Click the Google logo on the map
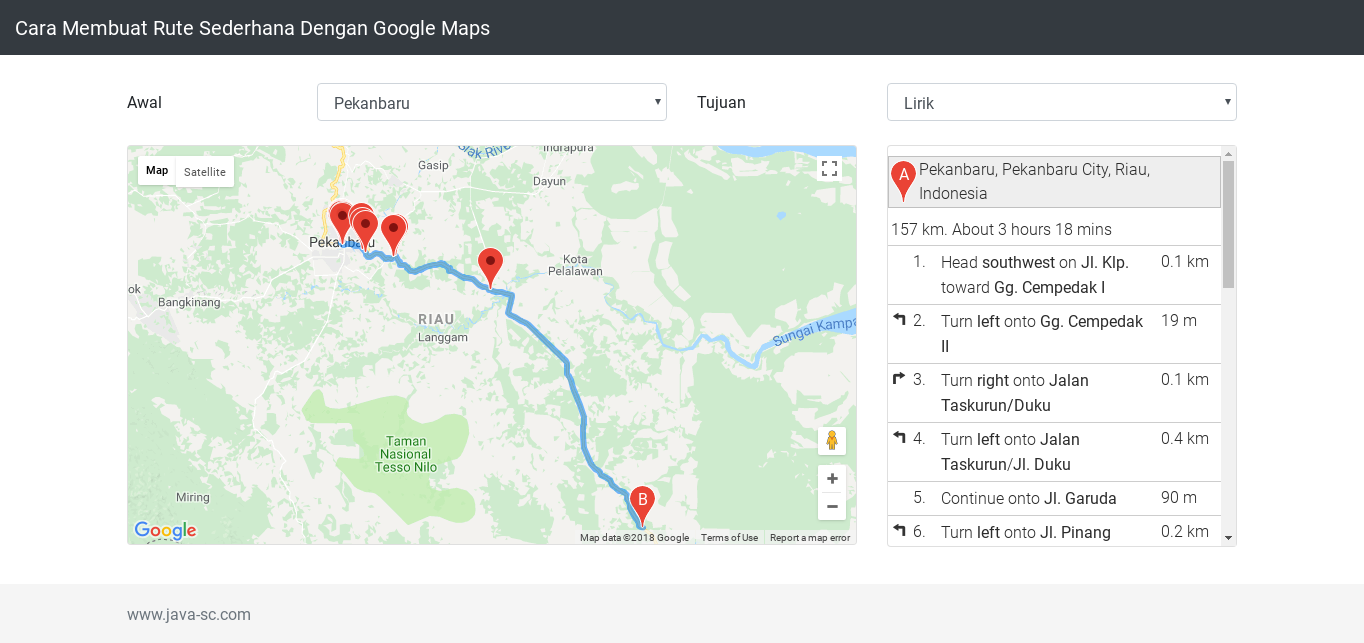This screenshot has height=643, width=1364. tap(163, 530)
